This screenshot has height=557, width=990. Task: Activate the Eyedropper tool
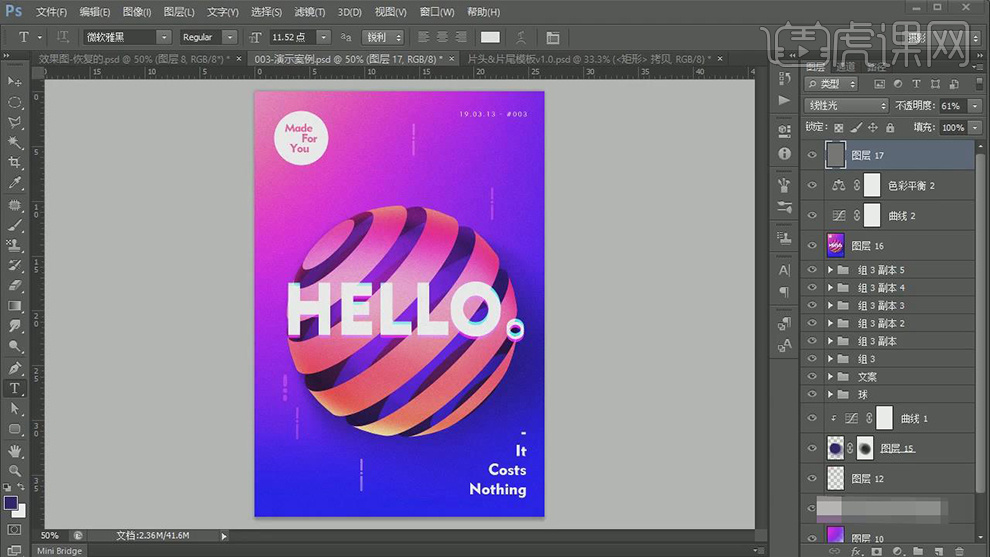14,184
